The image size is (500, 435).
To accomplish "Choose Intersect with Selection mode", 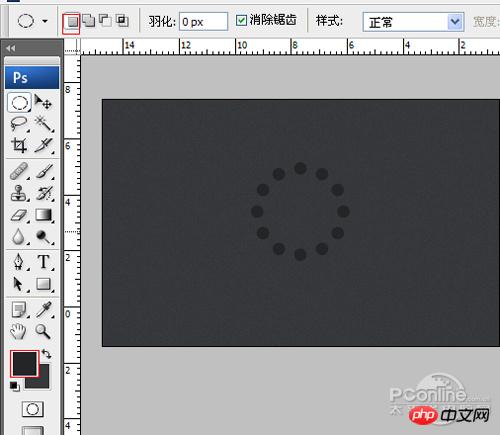I will 122,21.
